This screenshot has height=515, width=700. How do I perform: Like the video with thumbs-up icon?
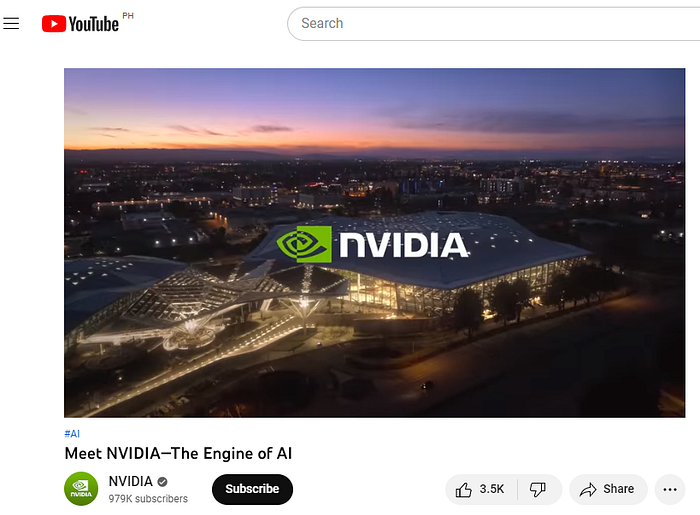tap(463, 490)
